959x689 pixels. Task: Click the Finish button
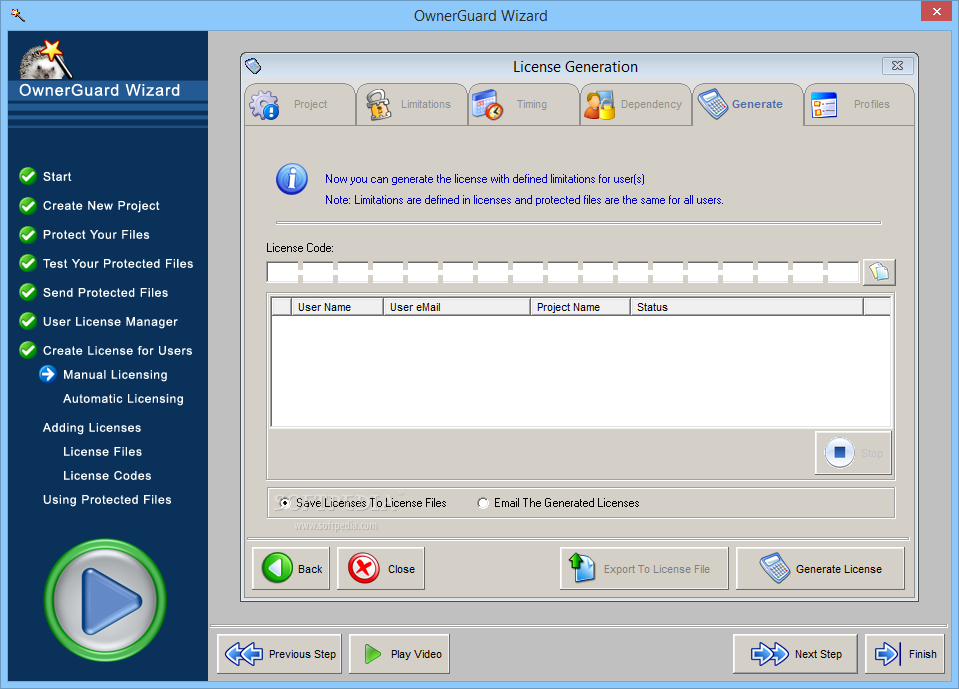coord(905,654)
